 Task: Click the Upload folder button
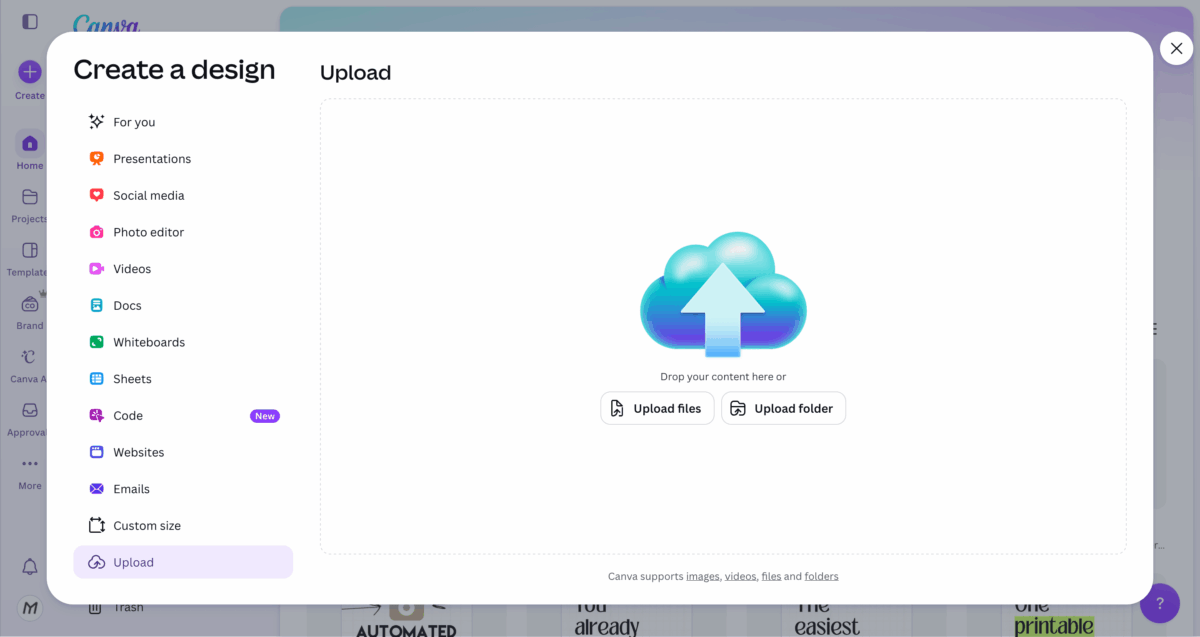[x=783, y=408]
